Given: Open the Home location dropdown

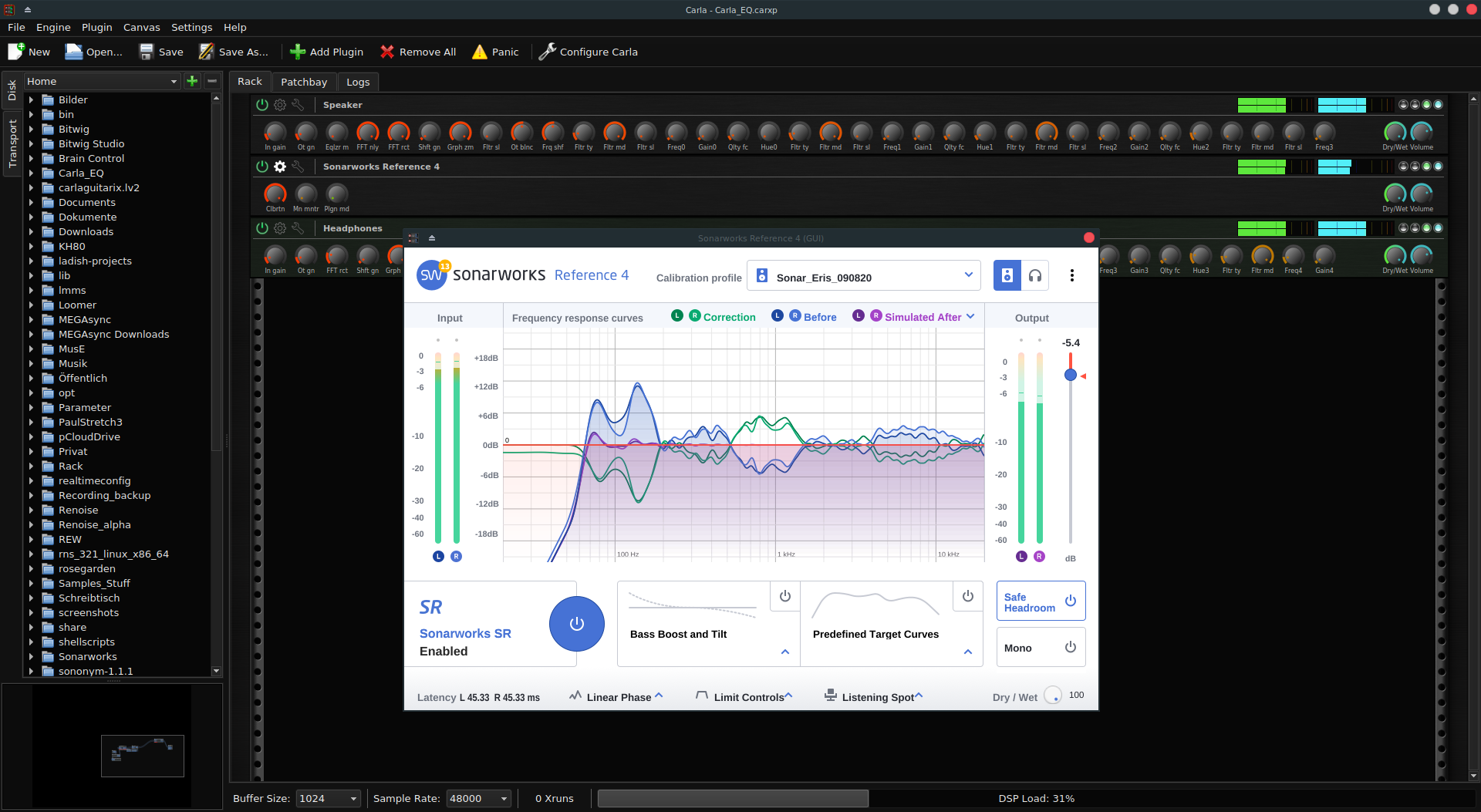Looking at the screenshot, I should pyautogui.click(x=102, y=81).
